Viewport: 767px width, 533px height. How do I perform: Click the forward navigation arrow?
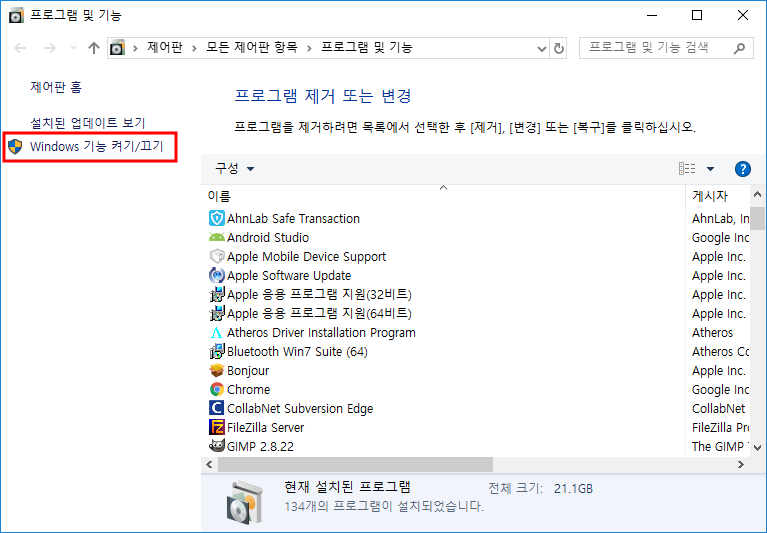click(x=49, y=48)
